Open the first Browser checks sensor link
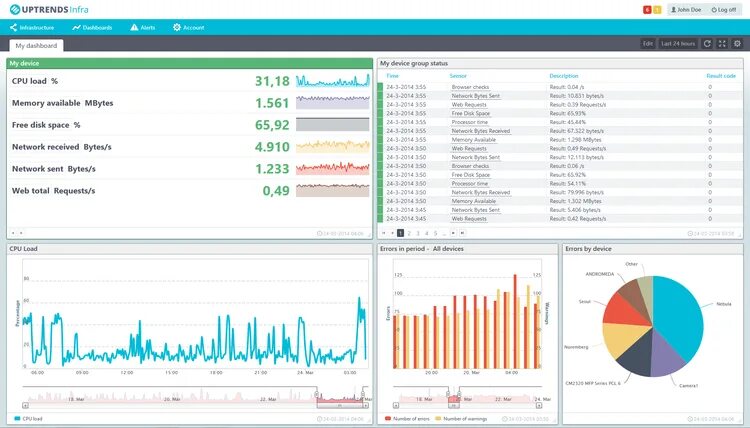Screen dimensions: 750x428 [470, 87]
